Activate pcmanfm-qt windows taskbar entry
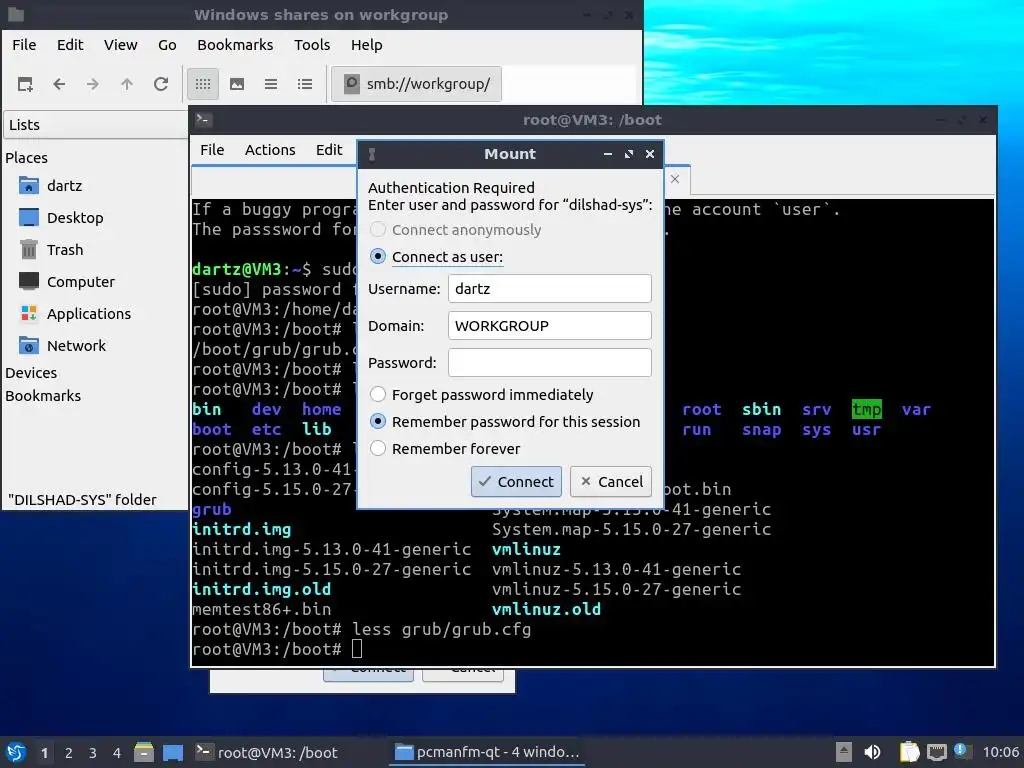 487,752
